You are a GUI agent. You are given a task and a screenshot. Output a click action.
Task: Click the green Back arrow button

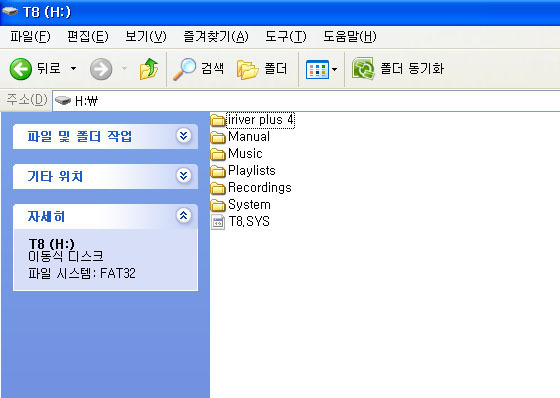pos(21,69)
